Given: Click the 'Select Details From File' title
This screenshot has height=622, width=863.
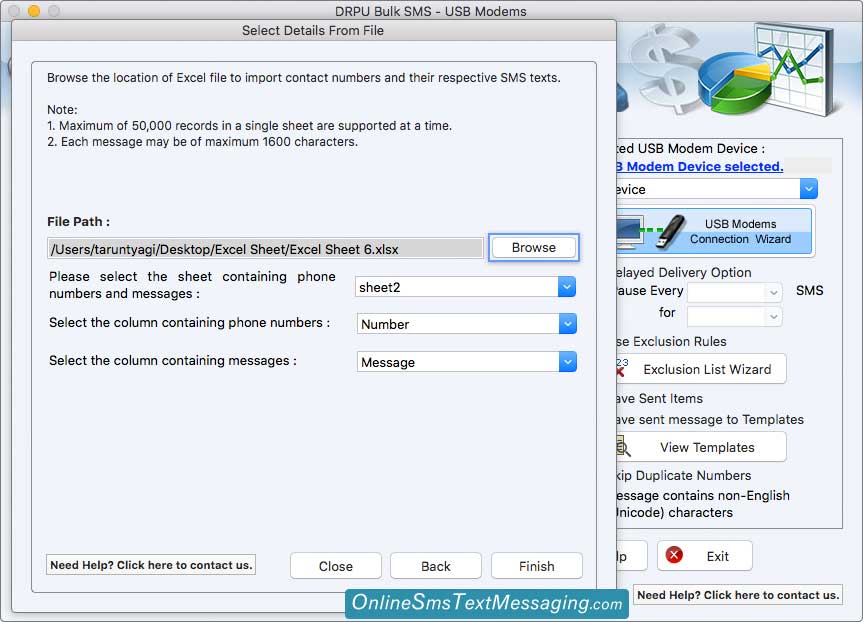Looking at the screenshot, I should pos(313,30).
